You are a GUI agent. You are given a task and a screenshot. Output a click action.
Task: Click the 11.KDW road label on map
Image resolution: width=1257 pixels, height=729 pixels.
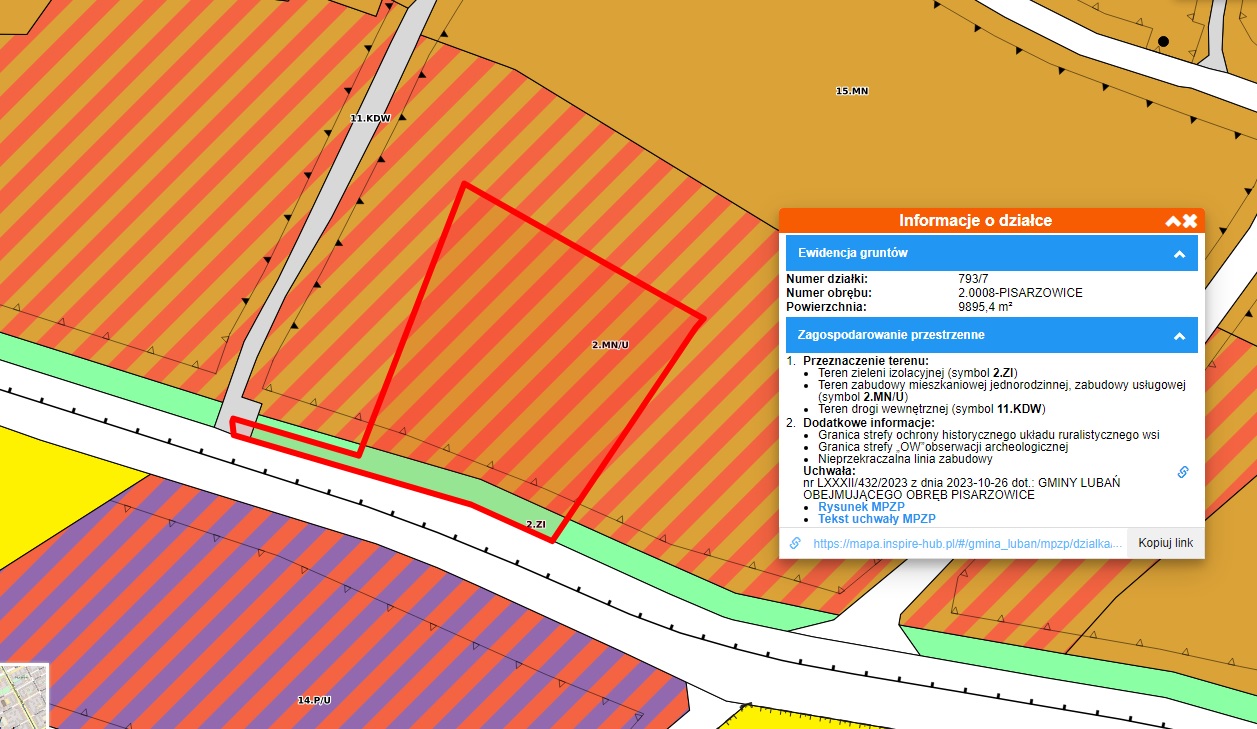click(370, 118)
